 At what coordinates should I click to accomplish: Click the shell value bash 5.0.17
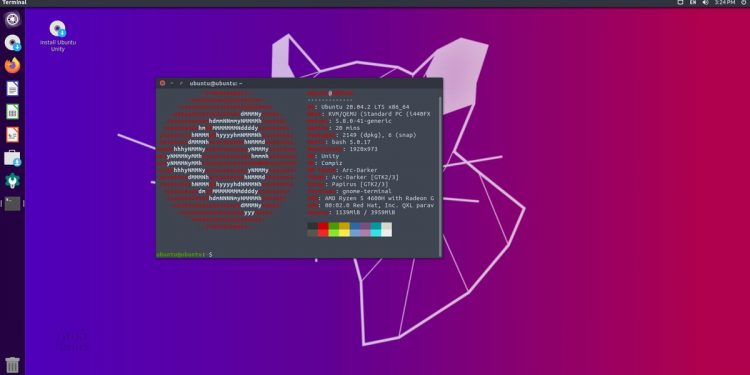pyautogui.click(x=351, y=142)
